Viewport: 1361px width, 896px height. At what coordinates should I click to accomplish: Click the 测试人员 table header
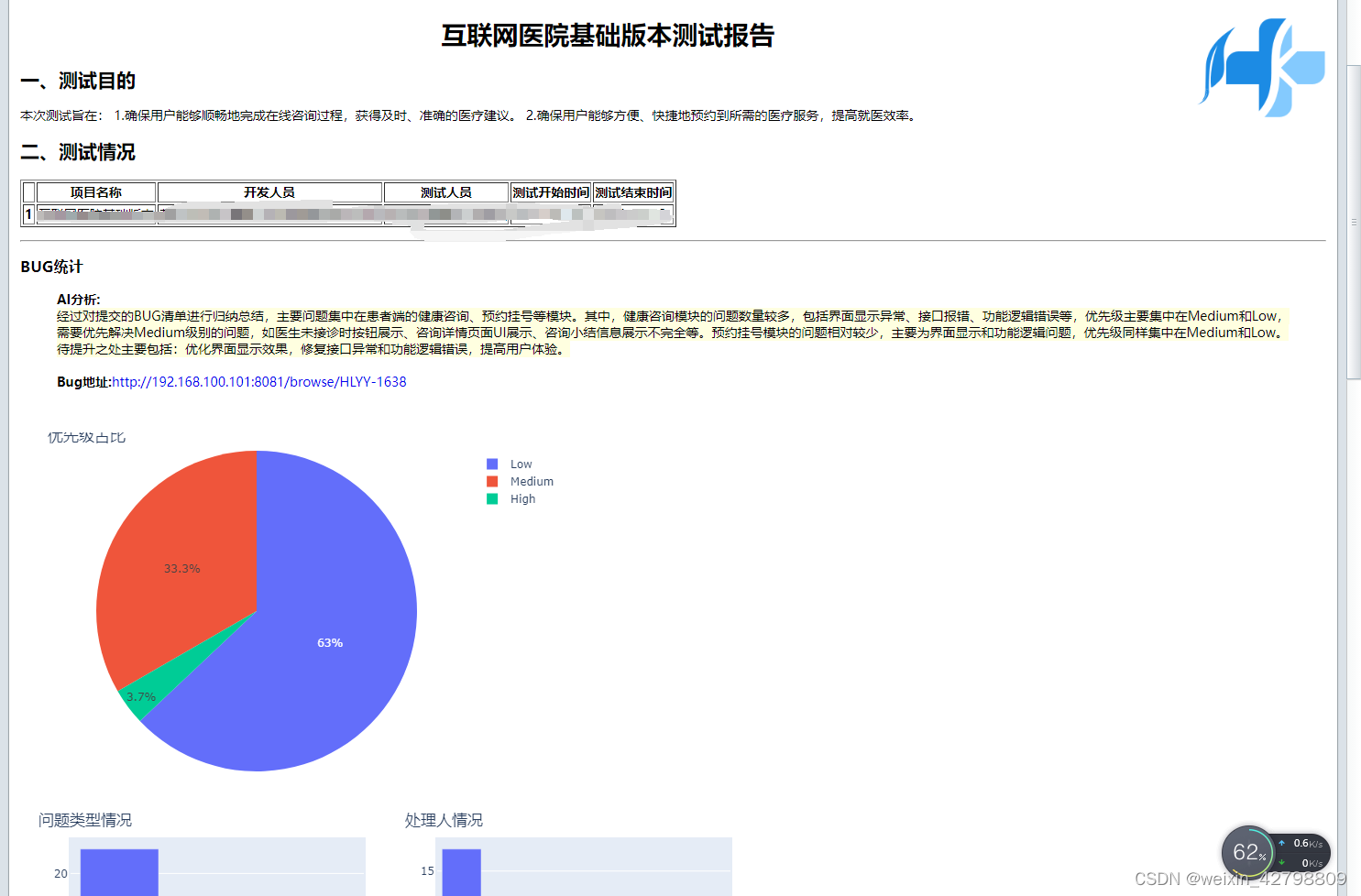pos(446,192)
